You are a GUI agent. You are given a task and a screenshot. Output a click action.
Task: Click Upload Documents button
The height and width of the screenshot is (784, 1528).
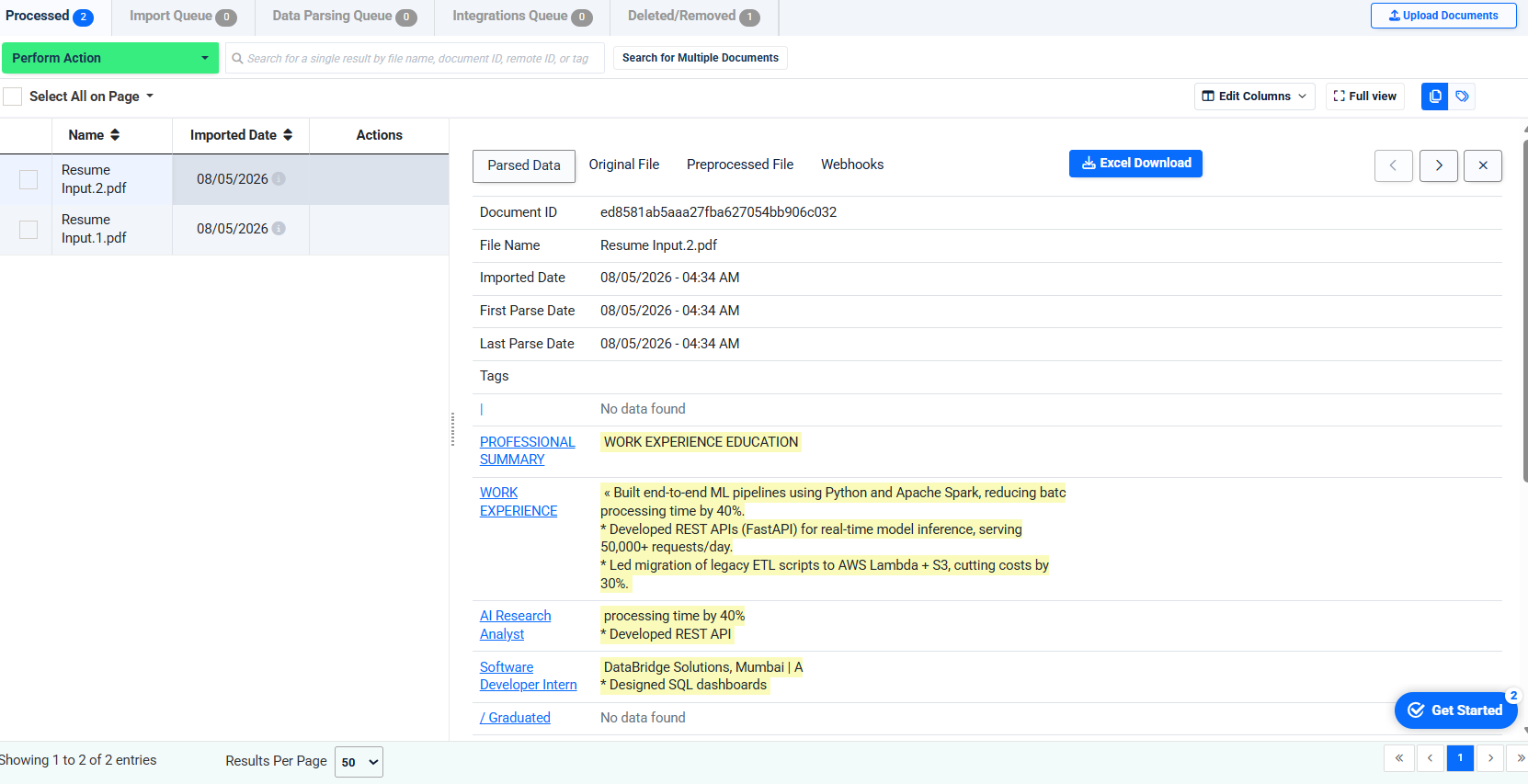point(1443,16)
